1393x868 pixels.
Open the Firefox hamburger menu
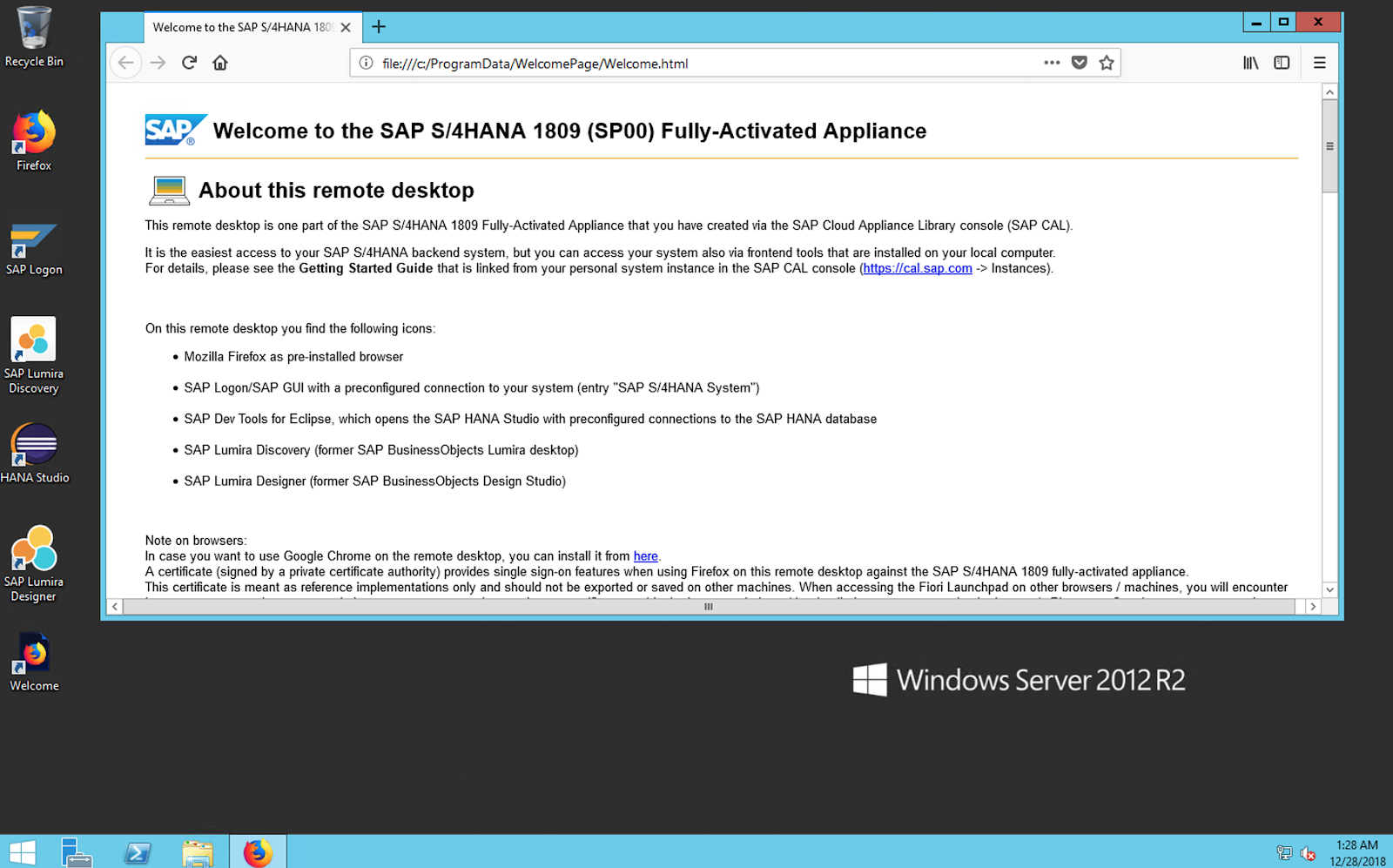click(x=1320, y=63)
